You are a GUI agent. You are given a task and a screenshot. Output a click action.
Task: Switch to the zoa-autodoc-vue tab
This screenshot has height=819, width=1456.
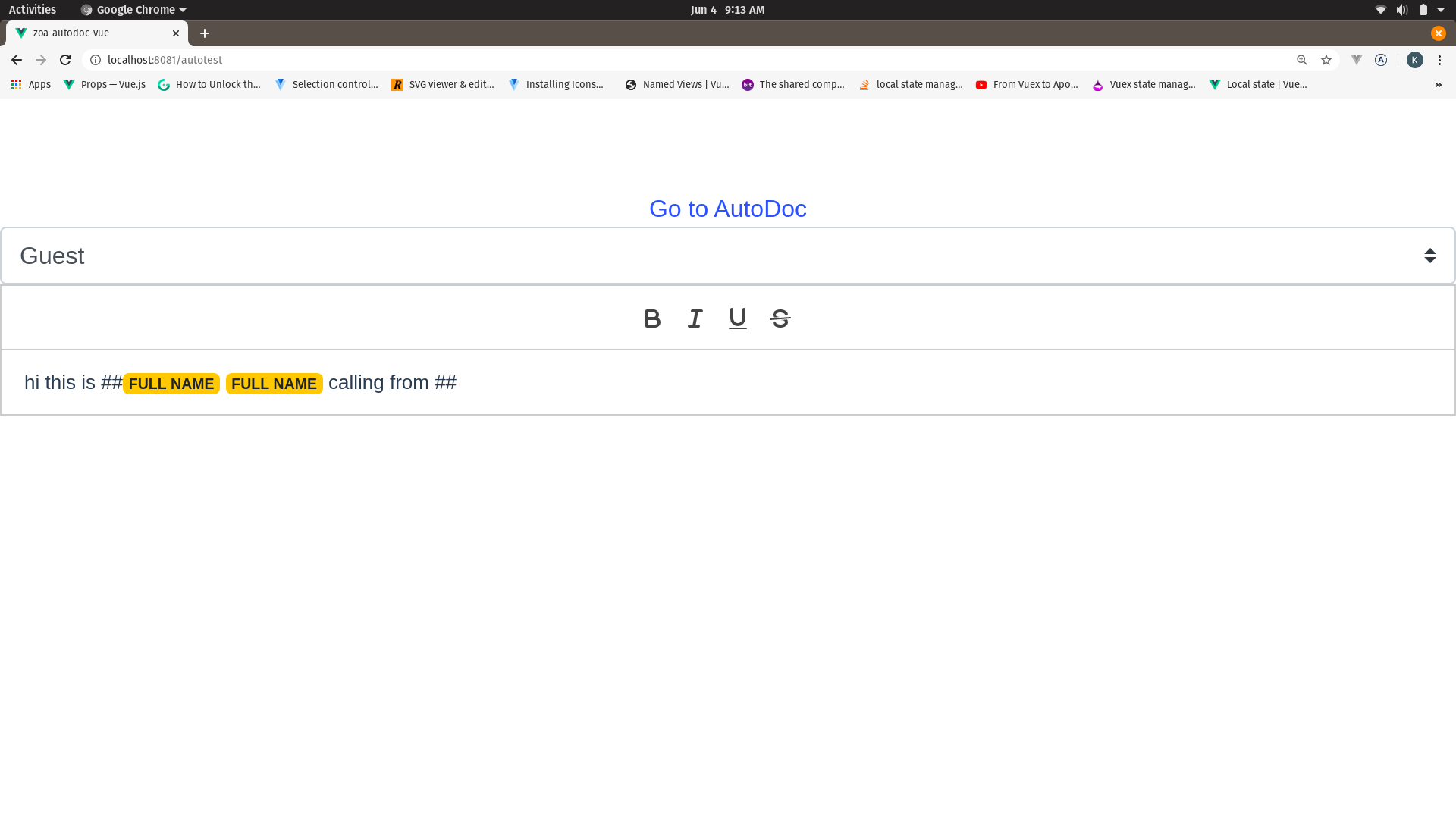pyautogui.click(x=91, y=33)
